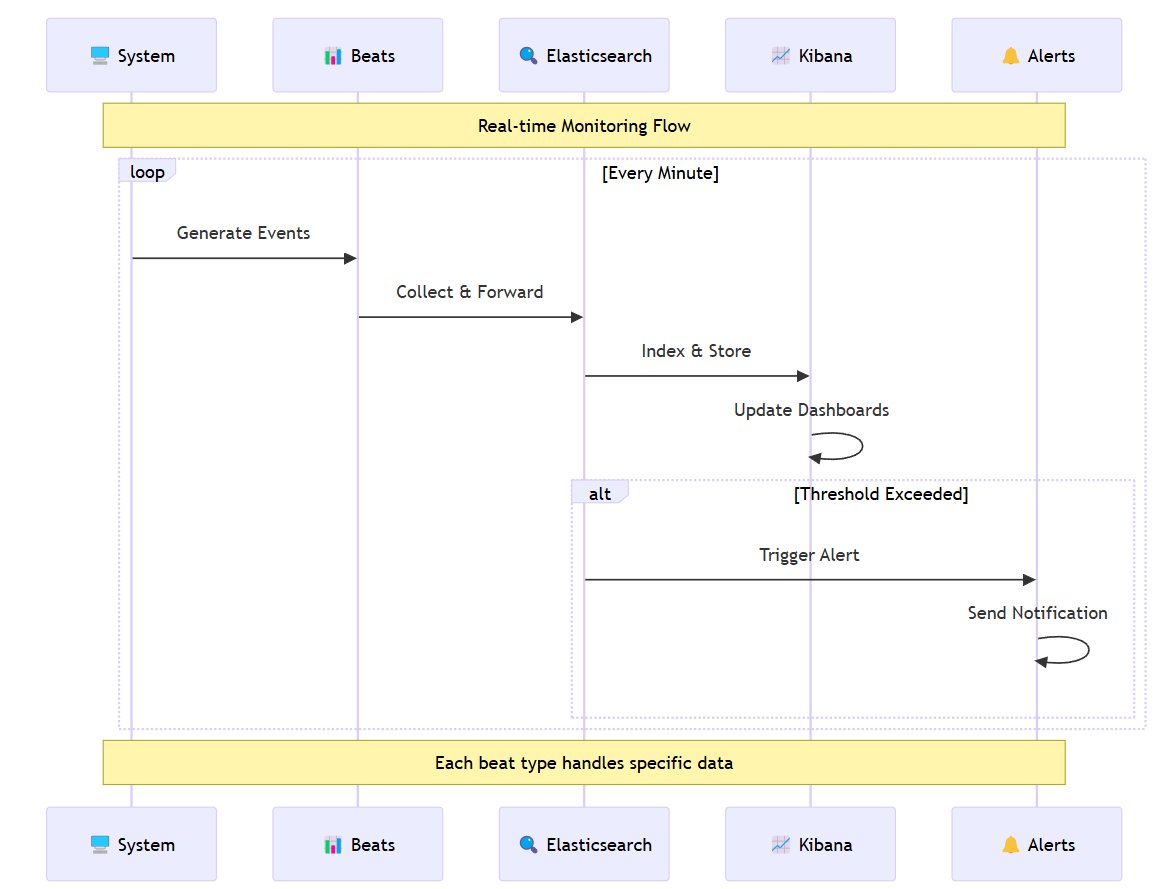Image resolution: width=1155 pixels, height=889 pixels.
Task: Click the 'Real-time Monitoring Flow' note
Action: click(x=584, y=125)
